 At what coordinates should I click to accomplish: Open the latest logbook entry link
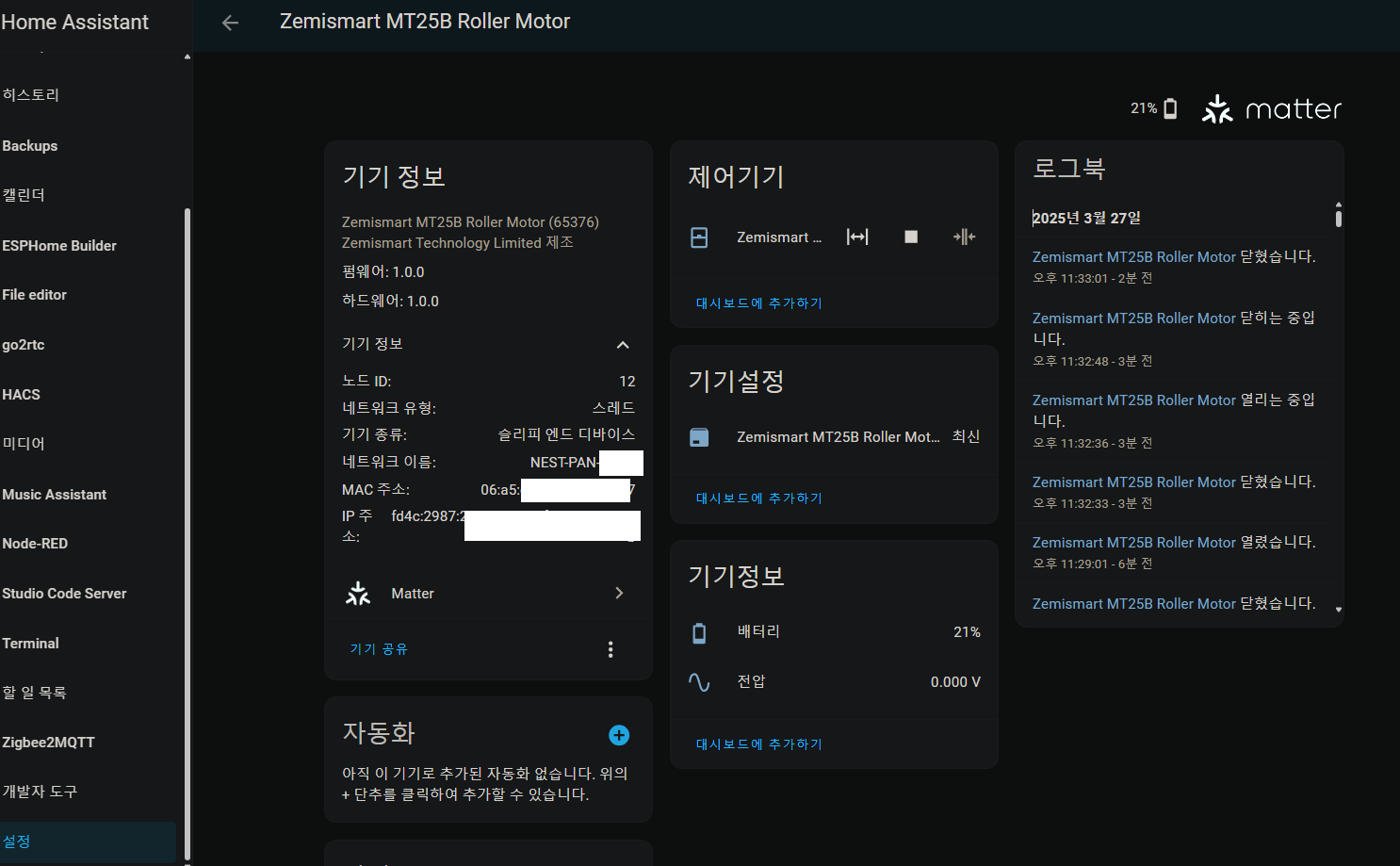point(1133,257)
